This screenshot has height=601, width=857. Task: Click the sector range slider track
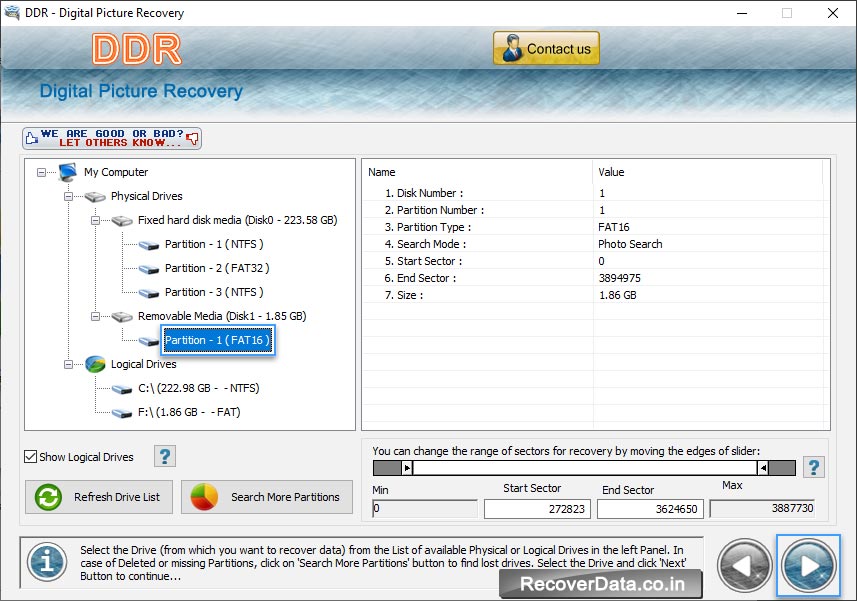pos(584,468)
